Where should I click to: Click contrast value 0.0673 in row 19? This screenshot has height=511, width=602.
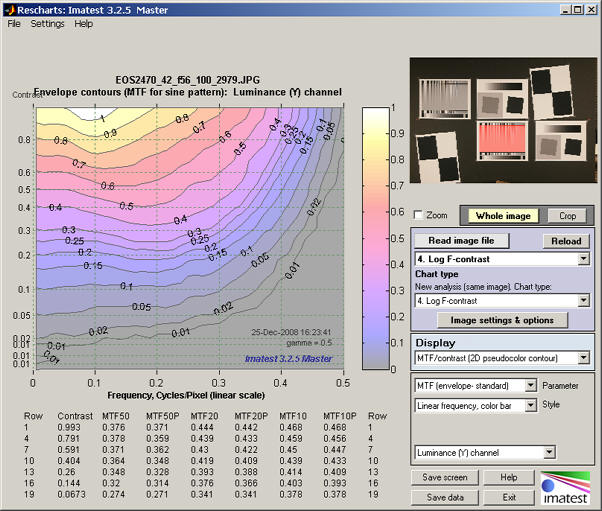[x=71, y=494]
